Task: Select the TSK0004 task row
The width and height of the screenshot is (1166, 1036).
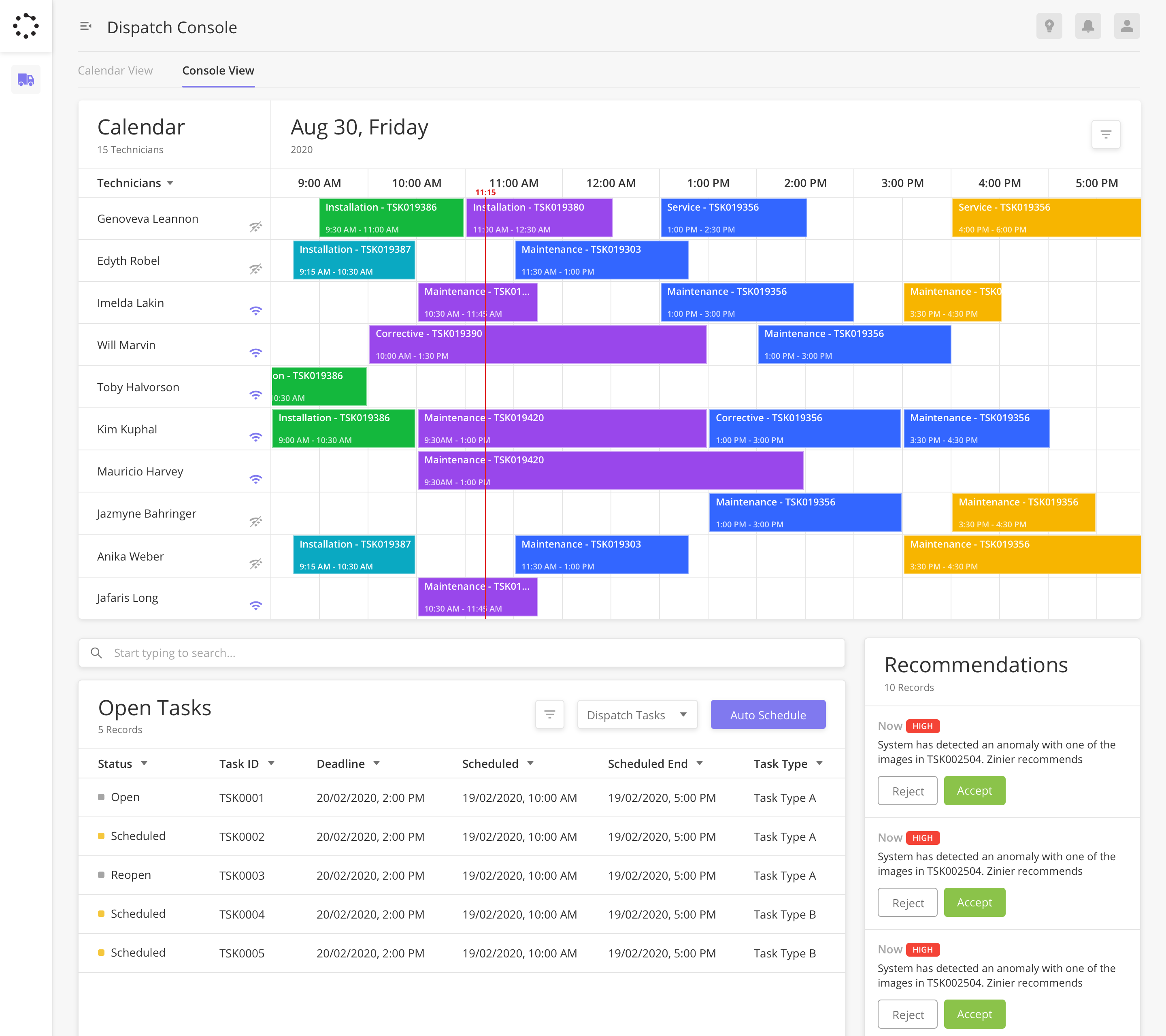Action: click(x=462, y=914)
